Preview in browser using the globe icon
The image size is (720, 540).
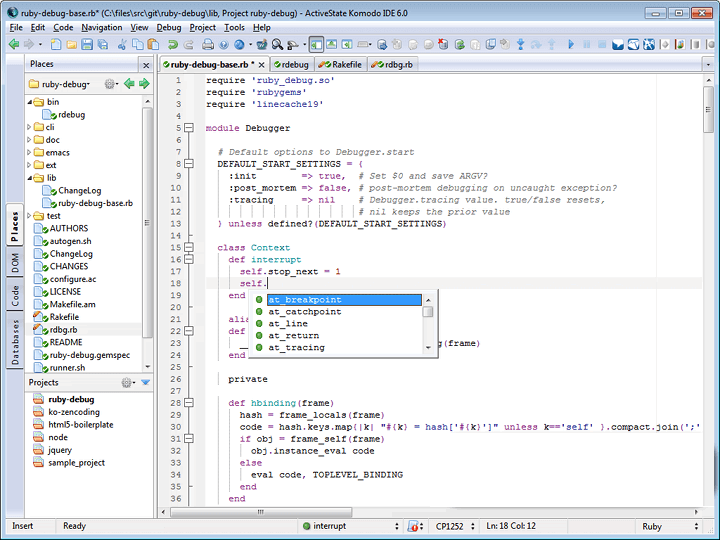click(239, 45)
